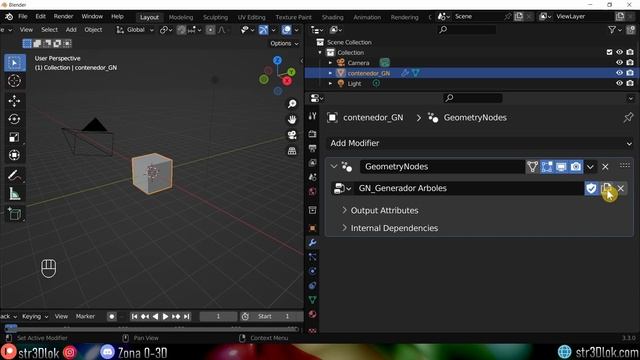Screen dimensions: 640x360
Task: Open modifier extra options chevron
Action: click(590, 167)
